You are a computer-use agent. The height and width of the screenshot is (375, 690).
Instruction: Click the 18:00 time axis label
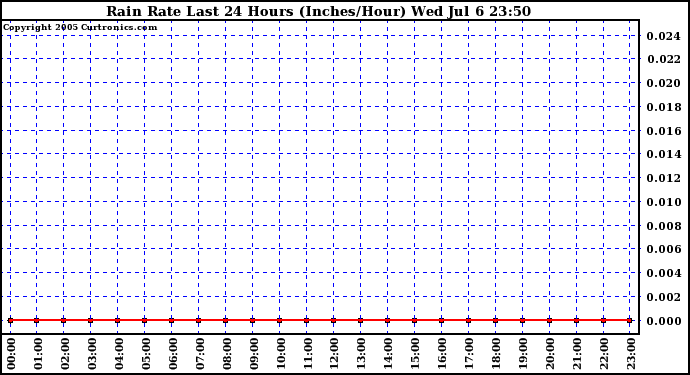click(x=496, y=353)
